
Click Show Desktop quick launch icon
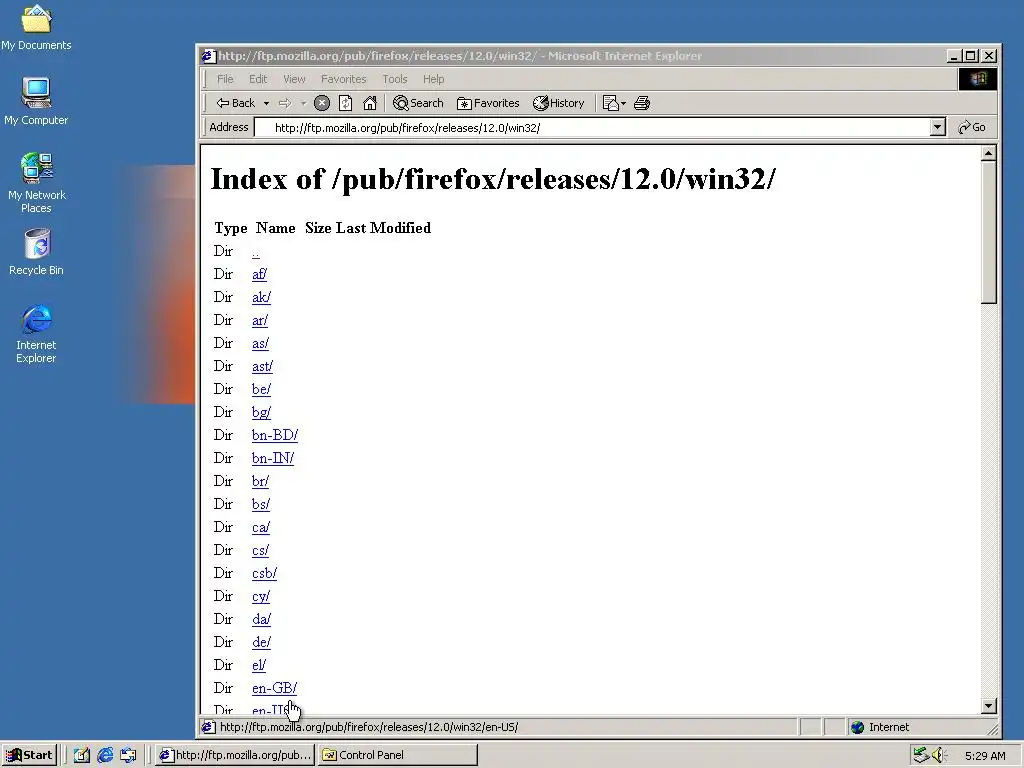tap(82, 755)
